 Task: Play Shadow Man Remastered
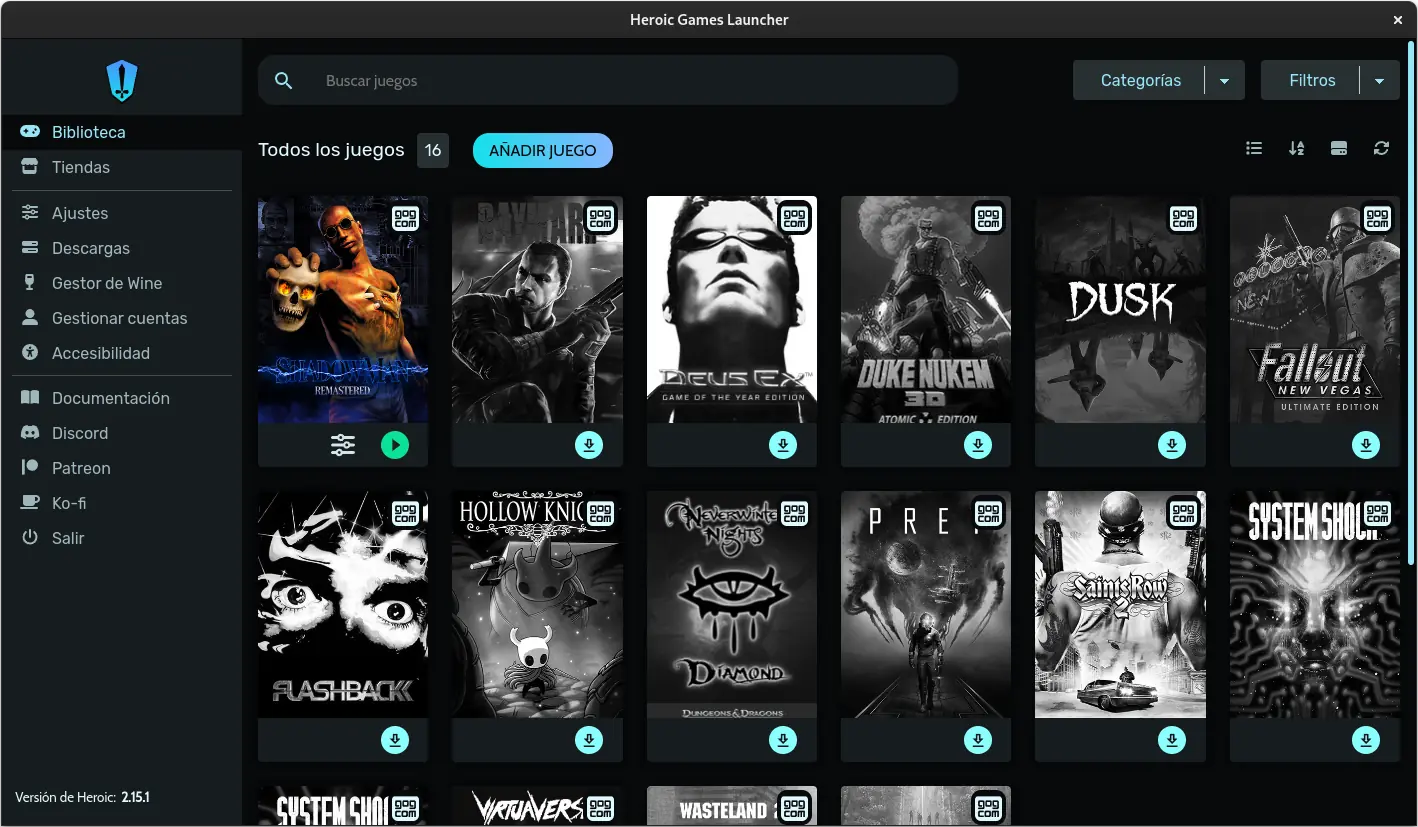(x=395, y=445)
